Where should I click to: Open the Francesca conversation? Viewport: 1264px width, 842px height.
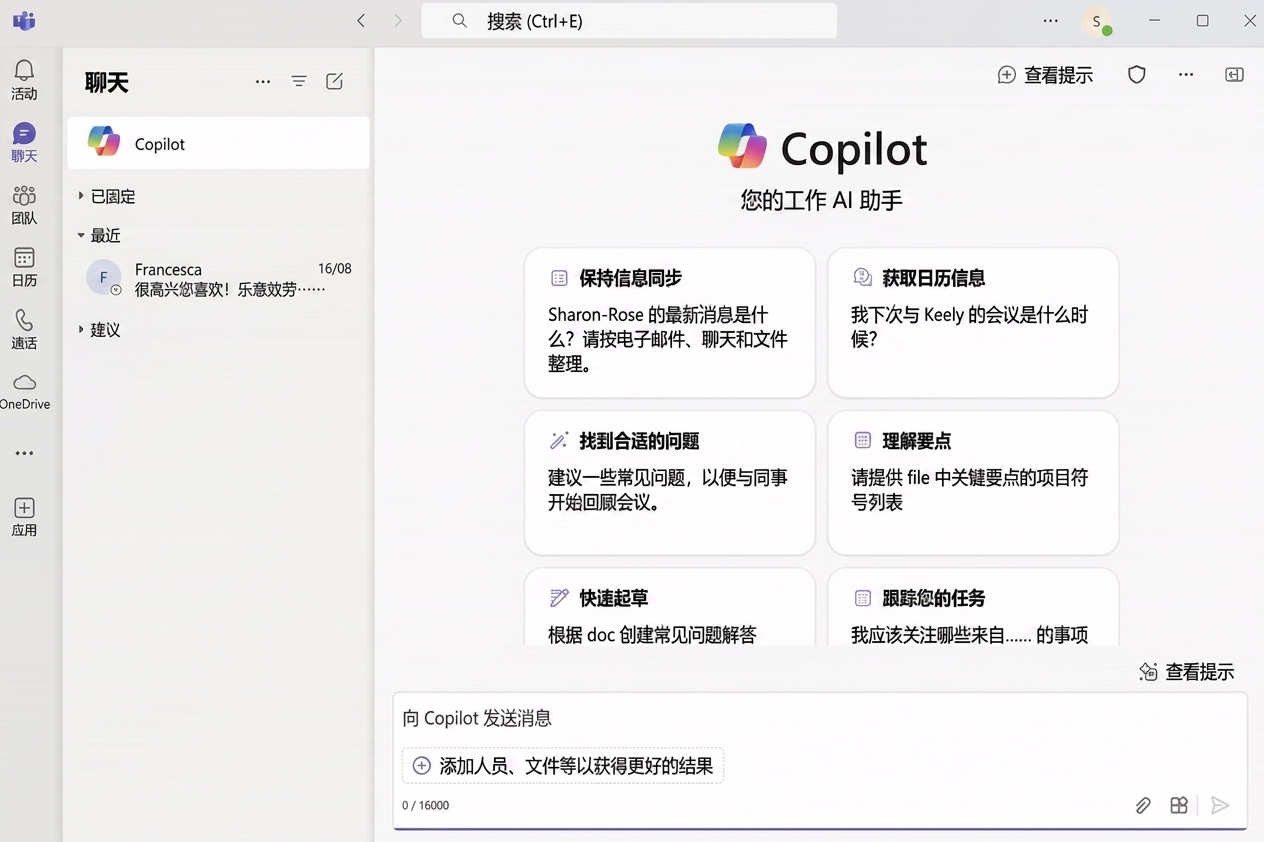[x=218, y=279]
